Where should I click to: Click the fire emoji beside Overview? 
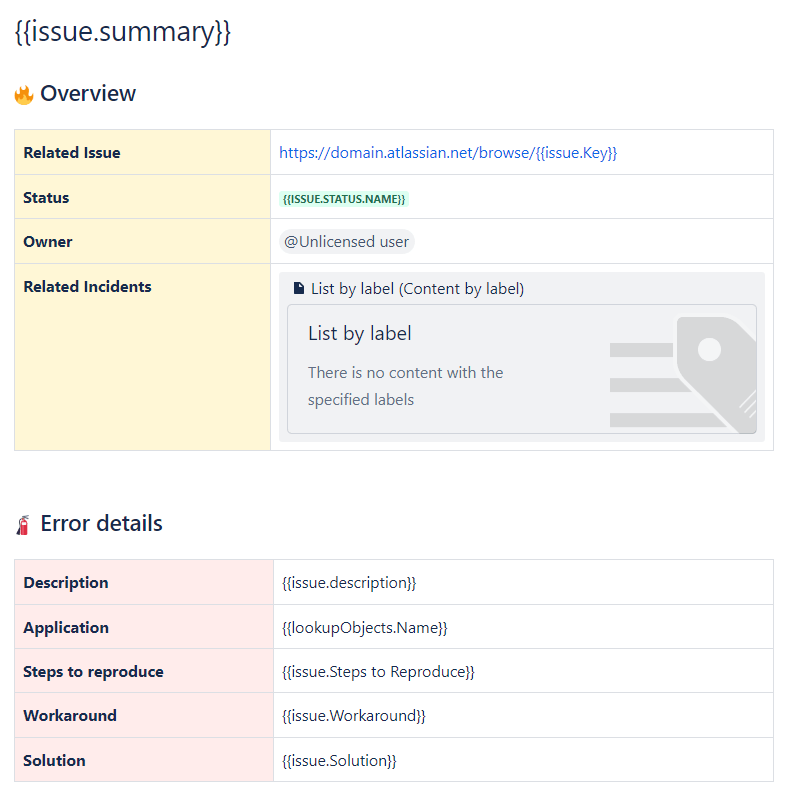coord(24,95)
